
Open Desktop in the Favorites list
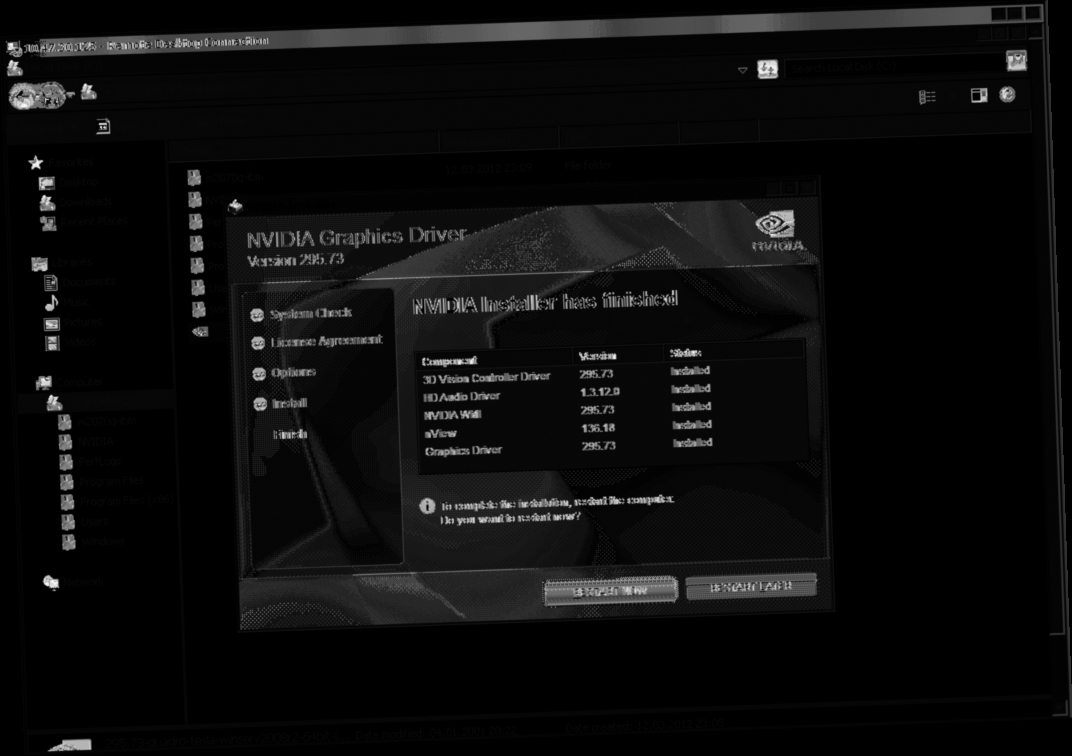click(x=68, y=183)
